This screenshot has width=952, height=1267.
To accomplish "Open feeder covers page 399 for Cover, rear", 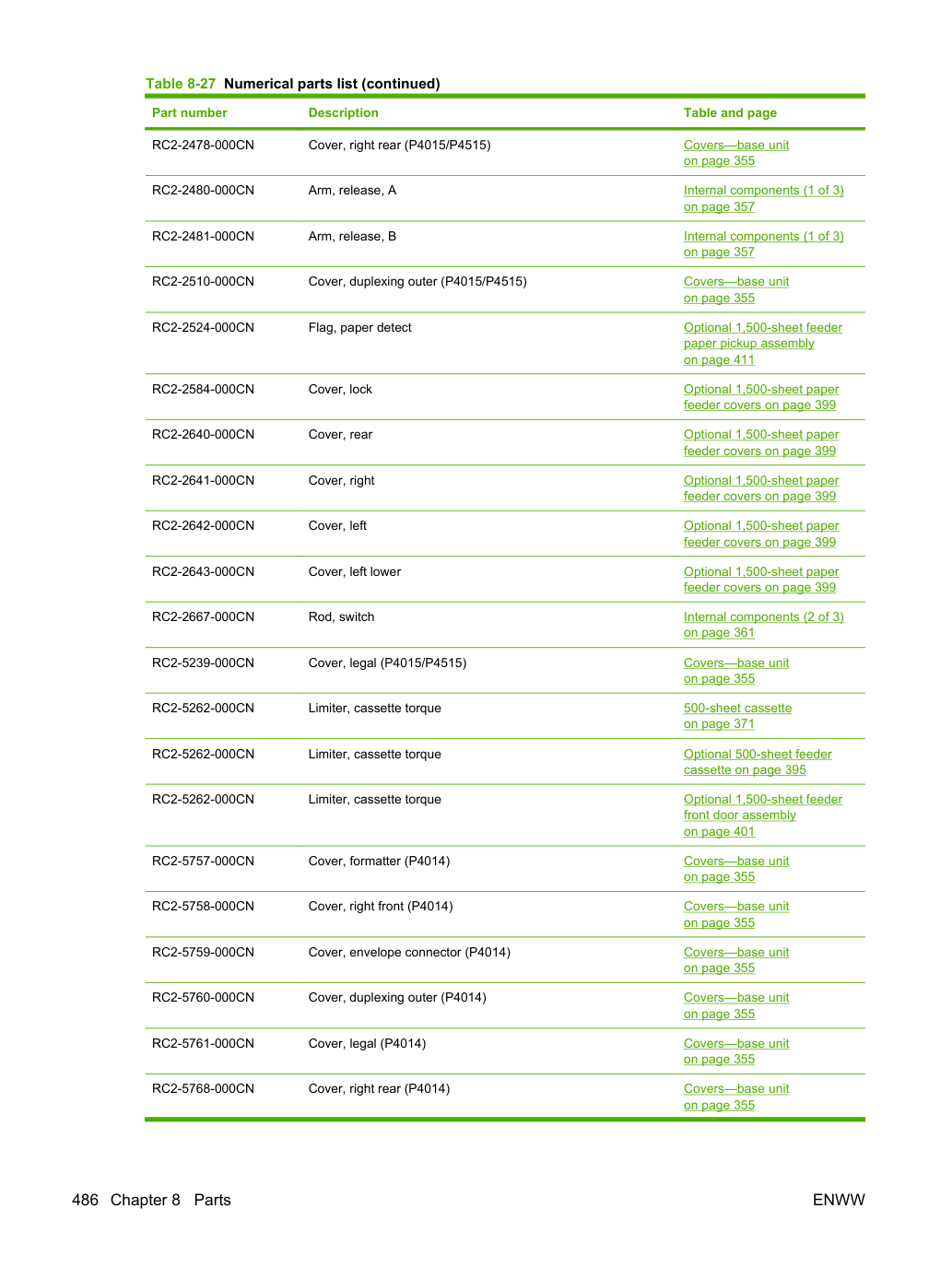I will click(761, 442).
